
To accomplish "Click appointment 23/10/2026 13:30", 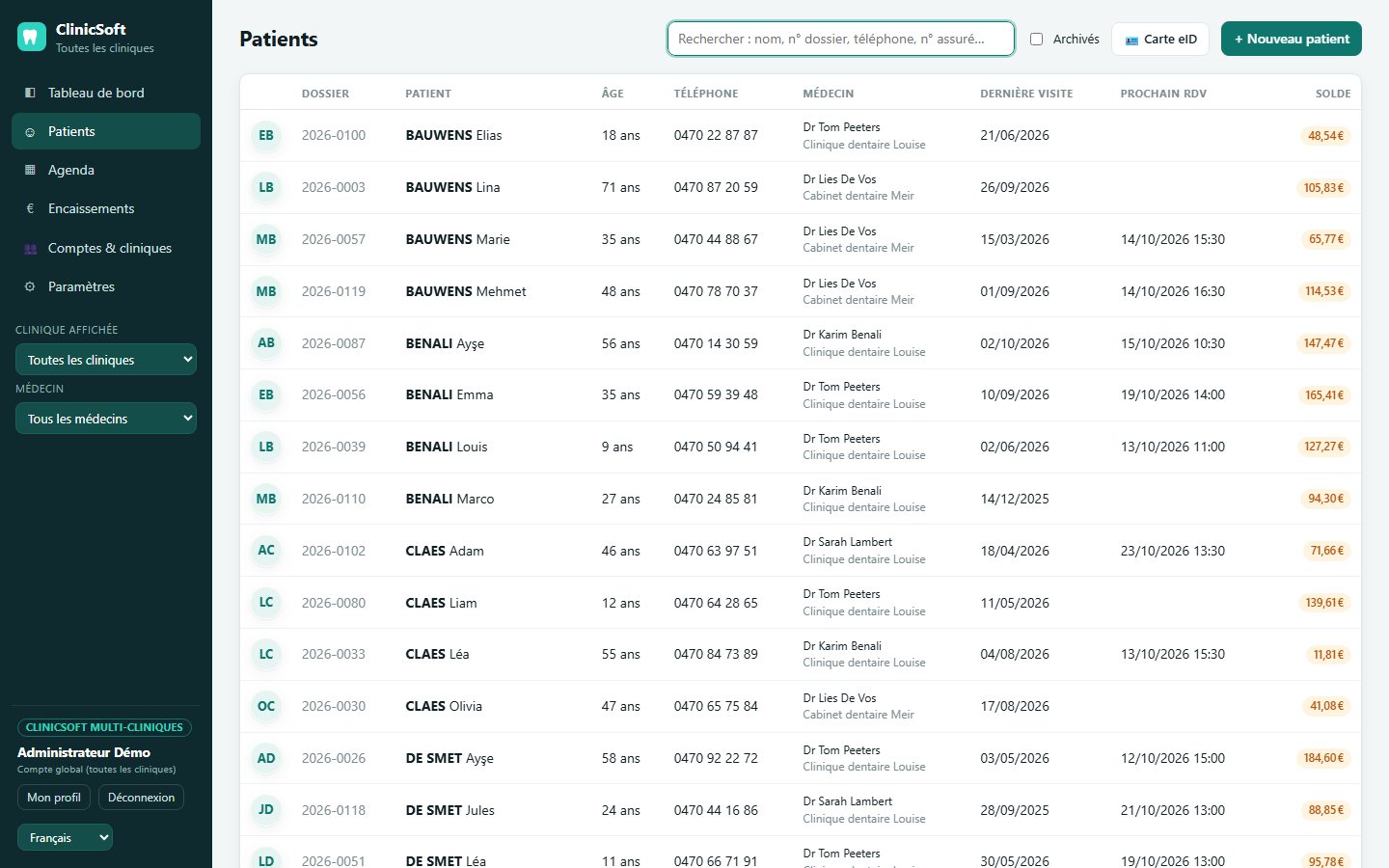I will 1173,551.
